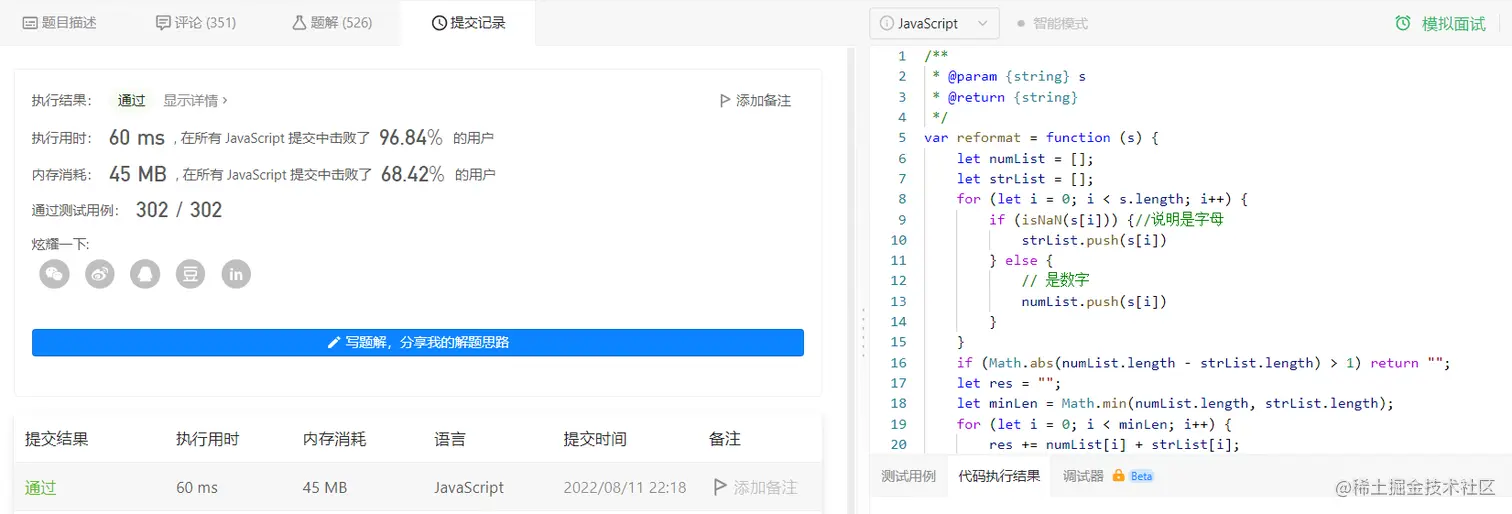Click line number 16 in the editor gutter

[897, 362]
